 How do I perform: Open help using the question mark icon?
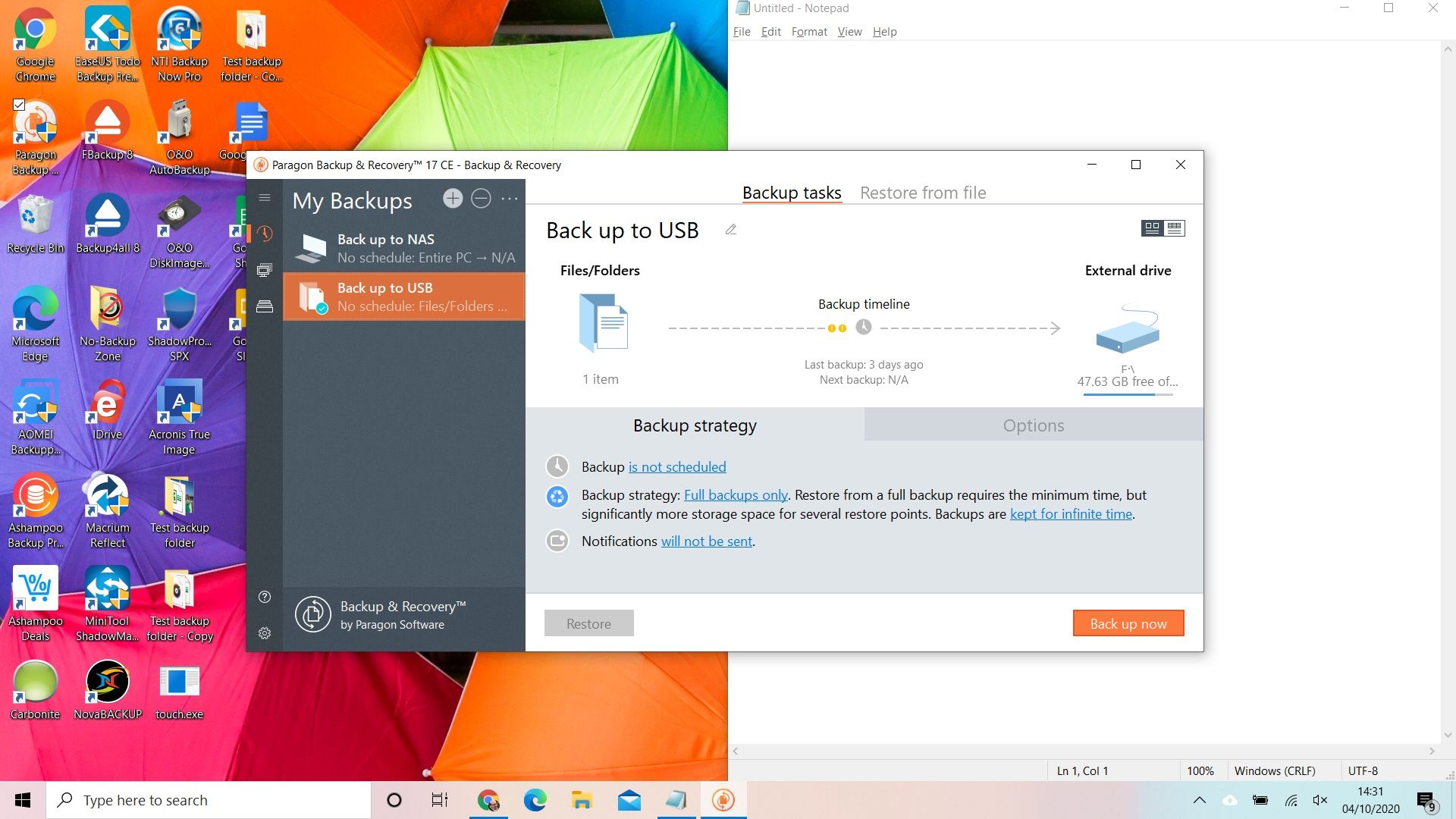coord(265,598)
